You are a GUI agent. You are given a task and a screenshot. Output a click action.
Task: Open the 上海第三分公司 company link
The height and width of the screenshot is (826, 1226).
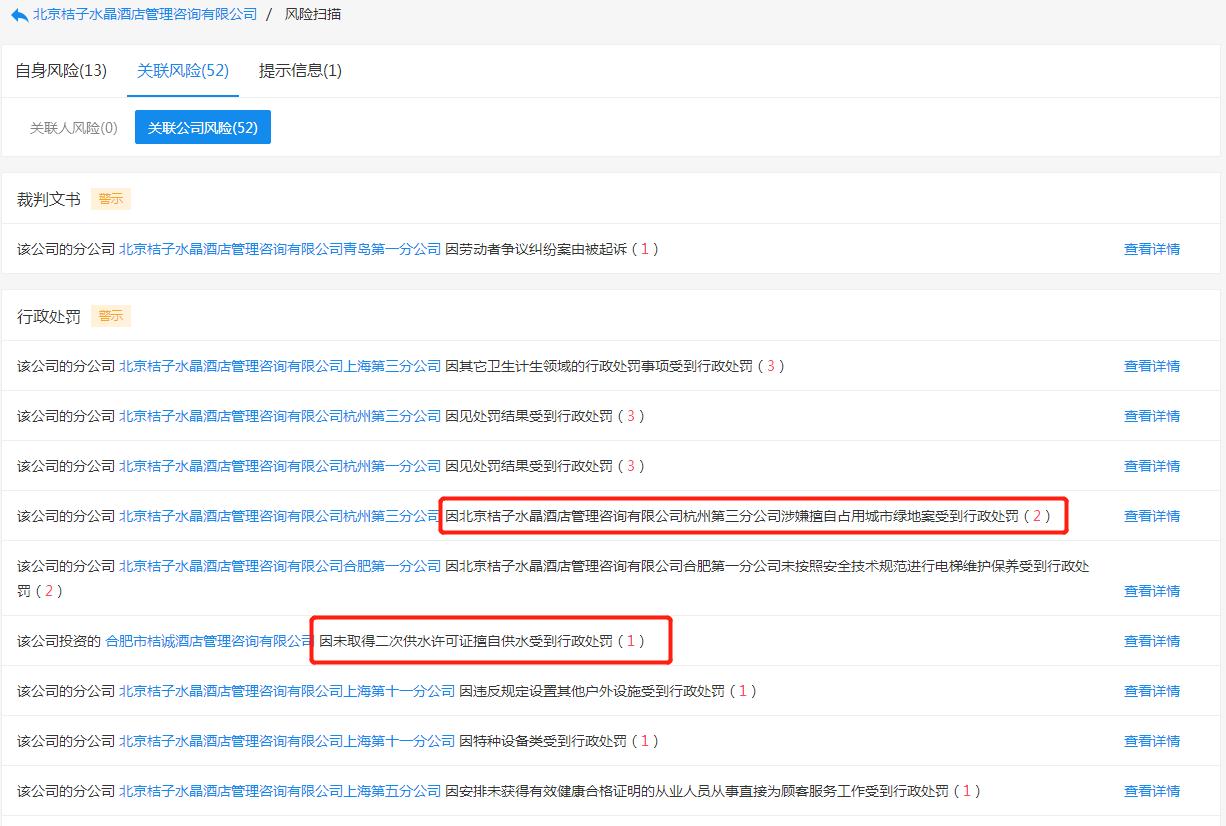point(280,366)
